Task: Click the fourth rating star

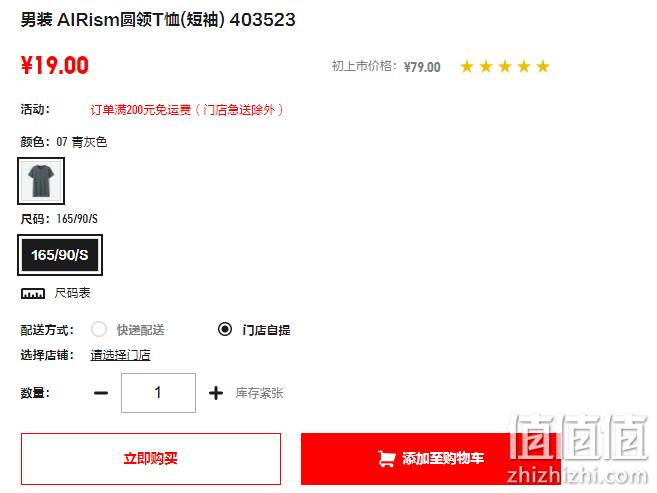Action: 524,66
